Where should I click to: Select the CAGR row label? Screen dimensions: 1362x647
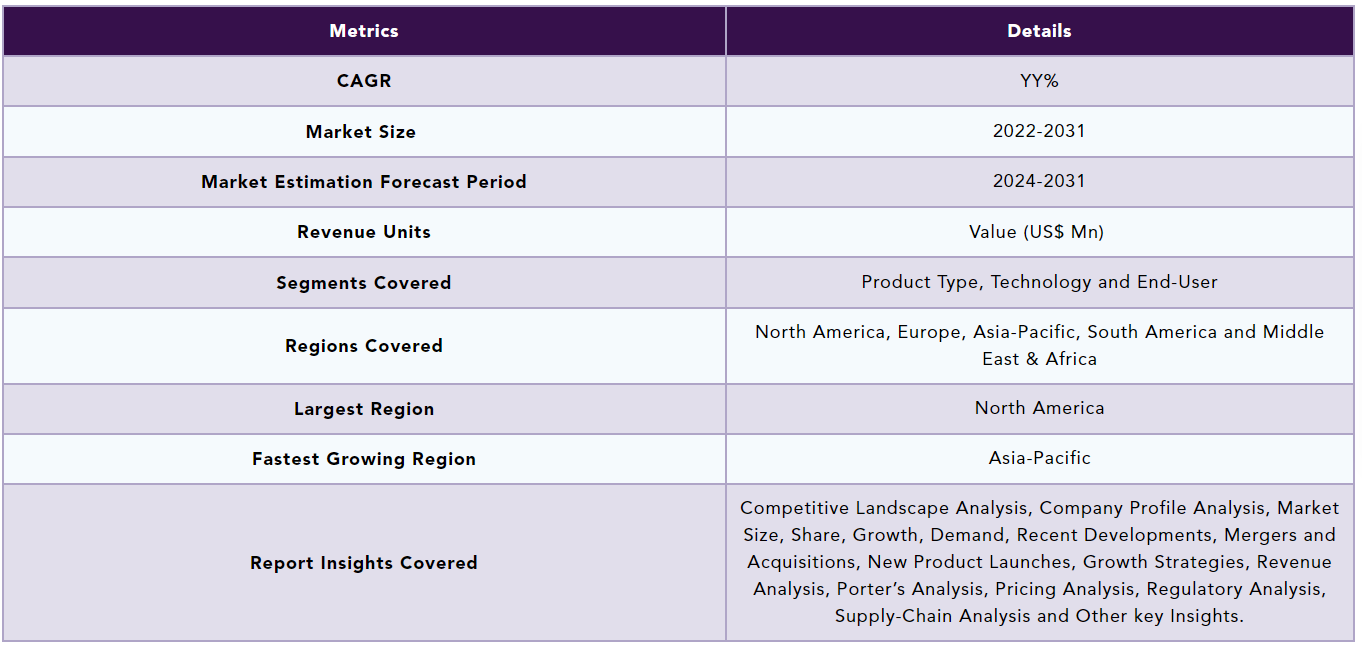pos(364,81)
